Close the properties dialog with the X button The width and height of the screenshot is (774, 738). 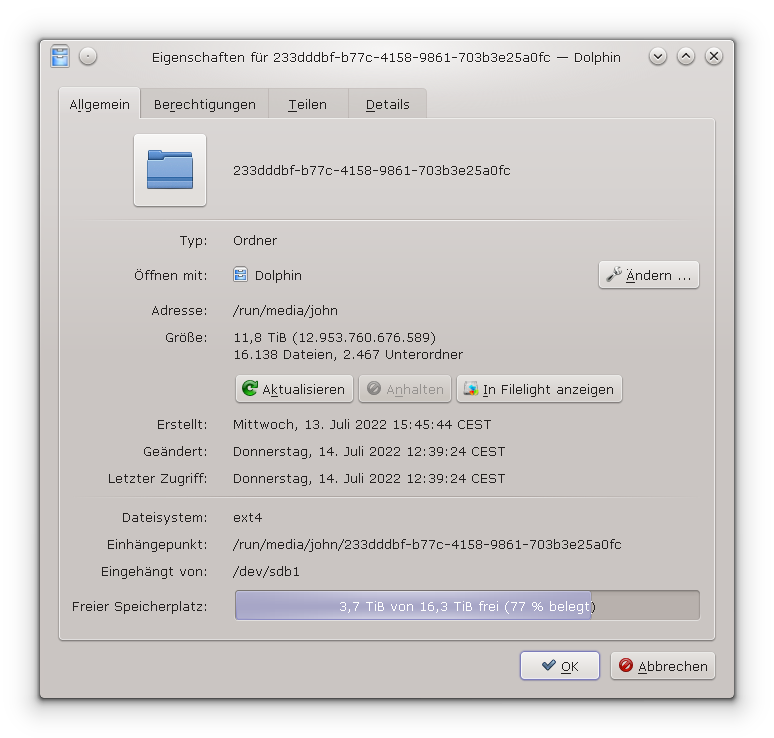pos(714,57)
